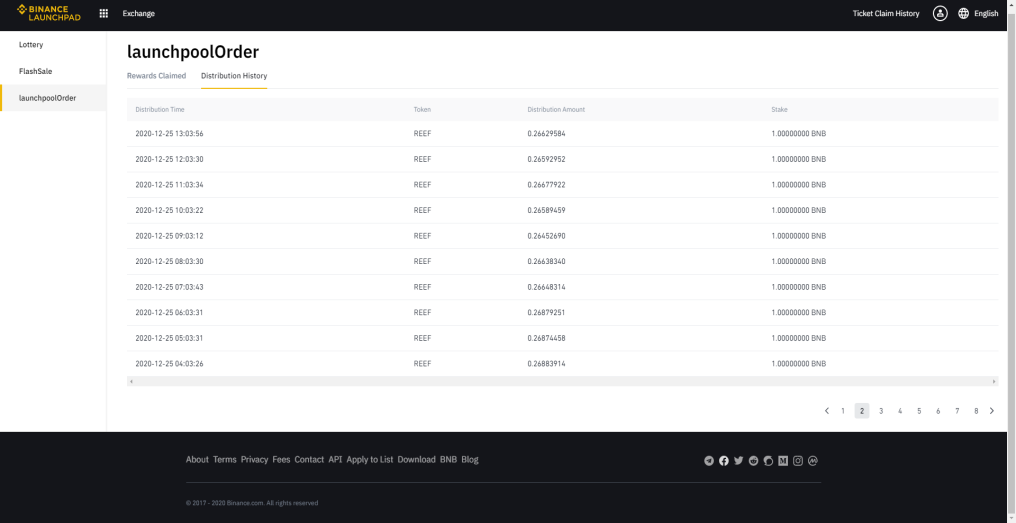
Task: Open the Telegram footer icon
Action: coord(709,461)
